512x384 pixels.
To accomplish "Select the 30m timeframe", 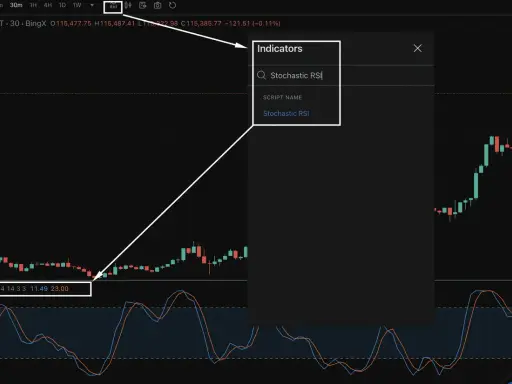I will pos(16,5).
